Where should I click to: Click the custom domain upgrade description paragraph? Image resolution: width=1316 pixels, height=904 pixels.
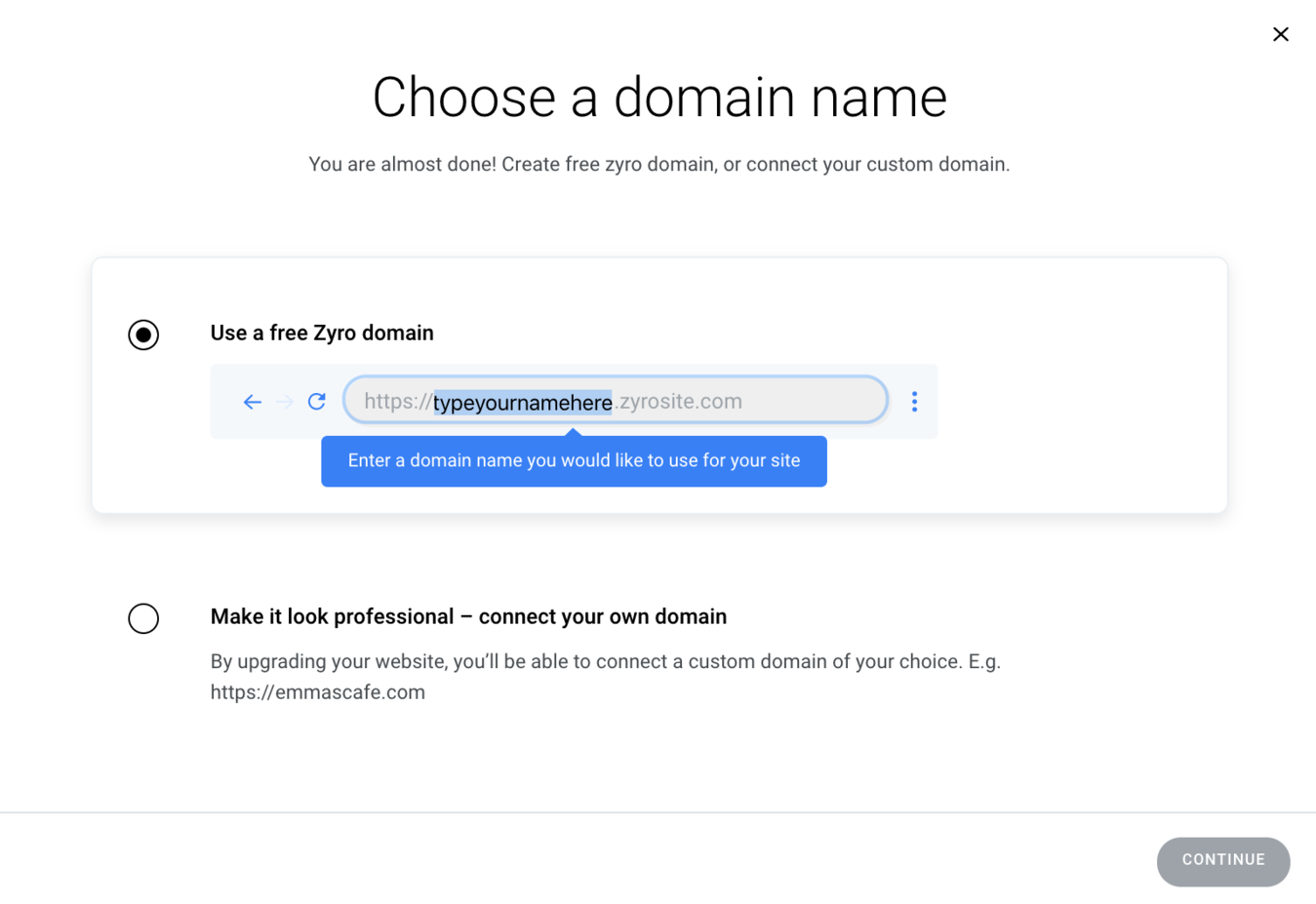(605, 662)
